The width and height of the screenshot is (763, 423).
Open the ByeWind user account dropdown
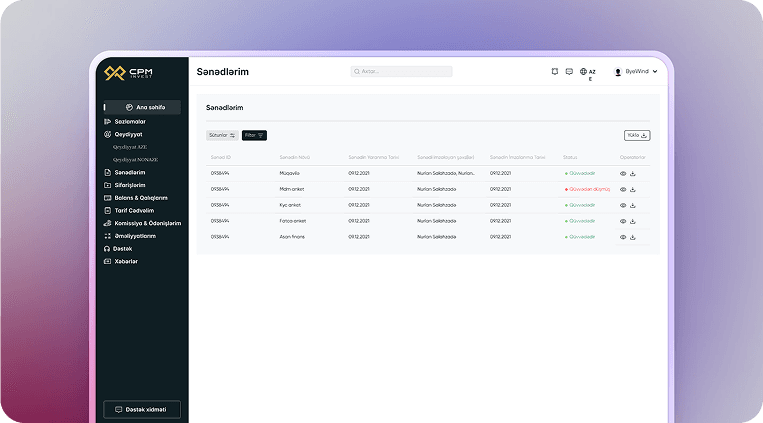[x=635, y=71]
